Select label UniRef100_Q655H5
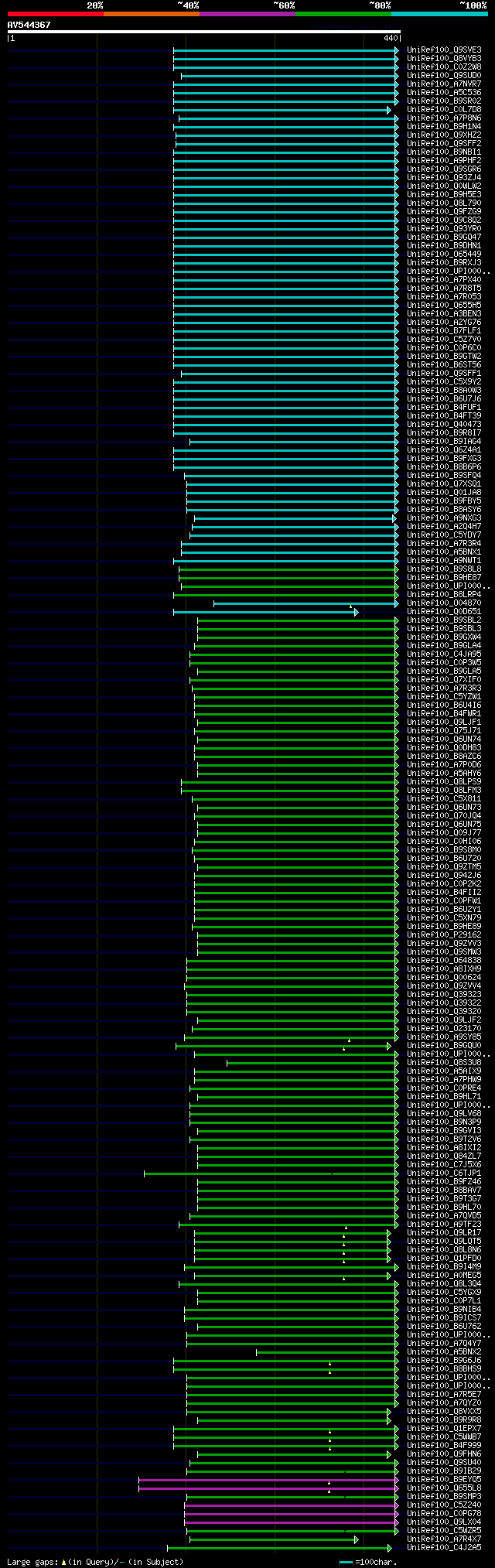 (x=444, y=305)
